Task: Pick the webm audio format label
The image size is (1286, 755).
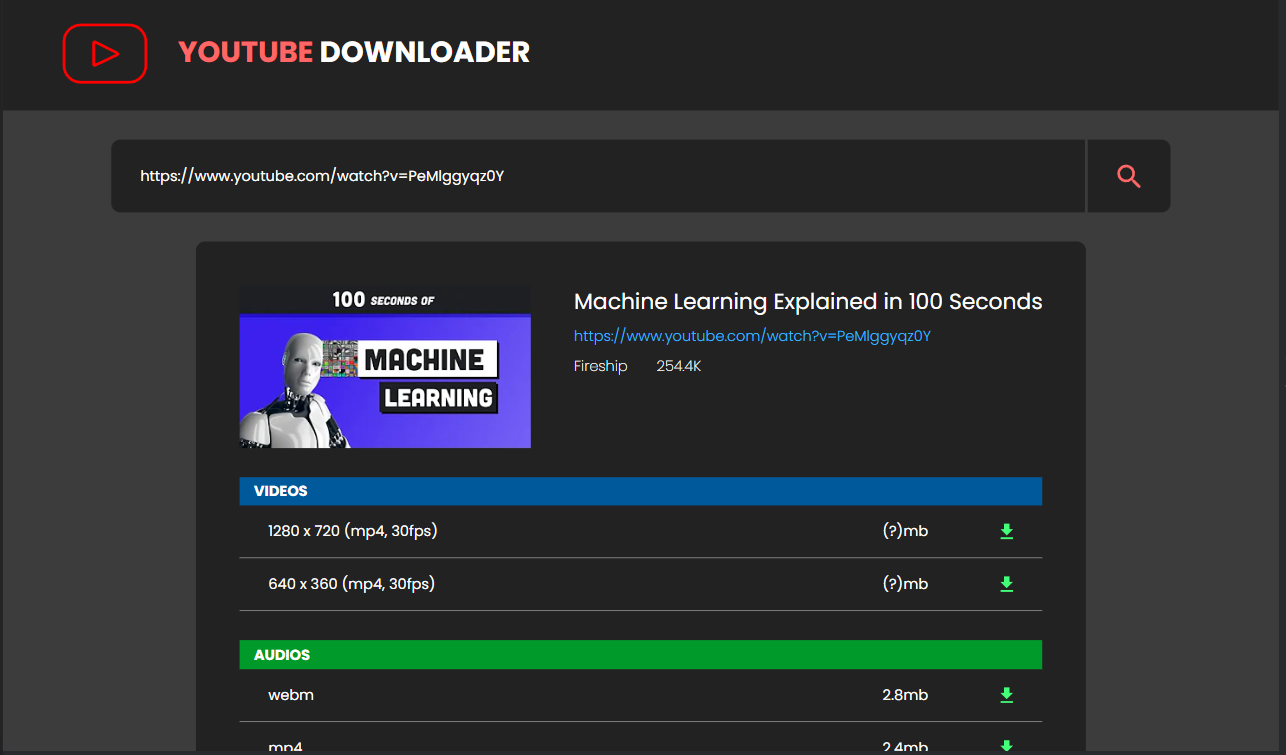Action: coord(290,695)
